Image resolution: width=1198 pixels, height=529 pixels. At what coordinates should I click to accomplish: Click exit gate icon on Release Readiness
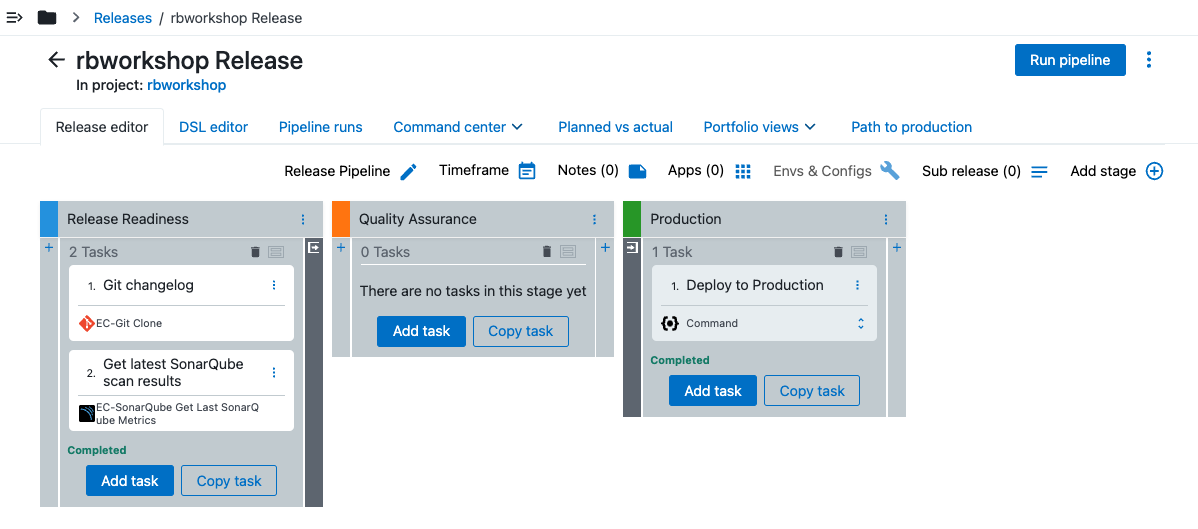pyautogui.click(x=313, y=247)
